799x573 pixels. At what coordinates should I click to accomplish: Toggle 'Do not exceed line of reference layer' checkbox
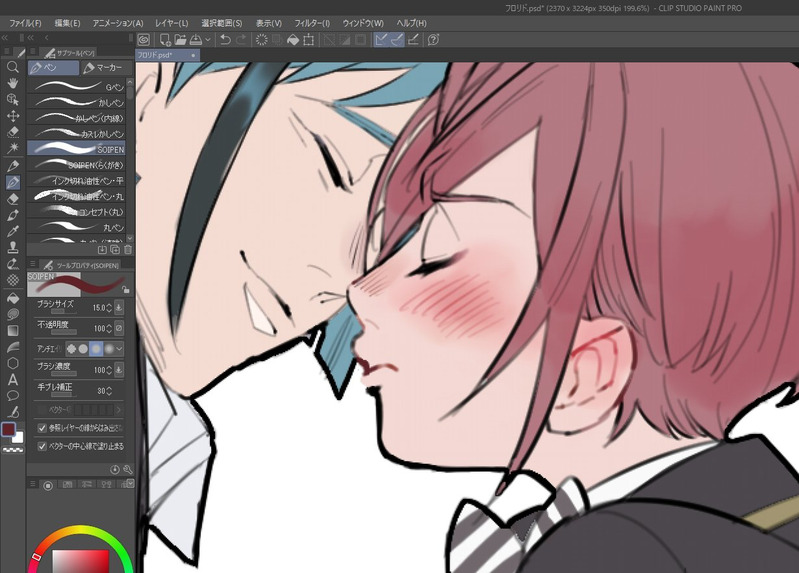point(42,428)
